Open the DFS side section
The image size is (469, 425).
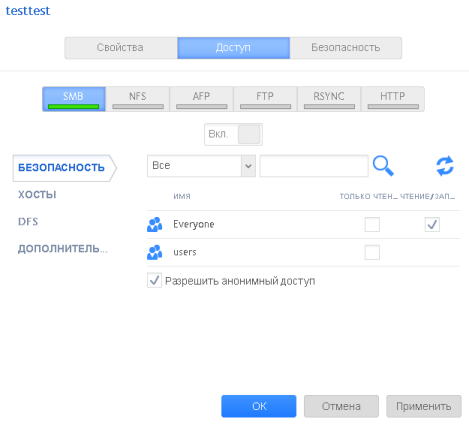28,222
